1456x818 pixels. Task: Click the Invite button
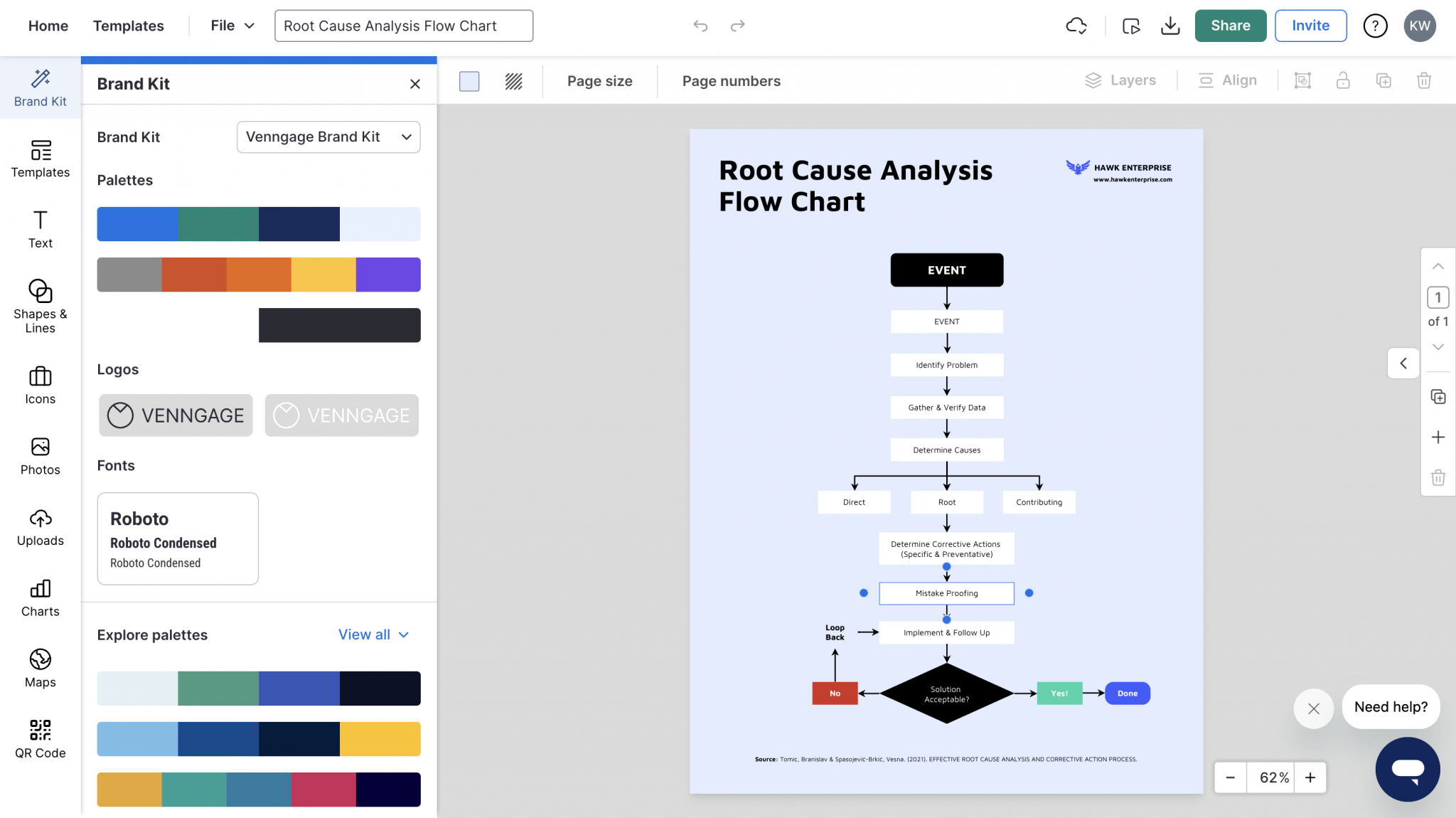tap(1310, 26)
